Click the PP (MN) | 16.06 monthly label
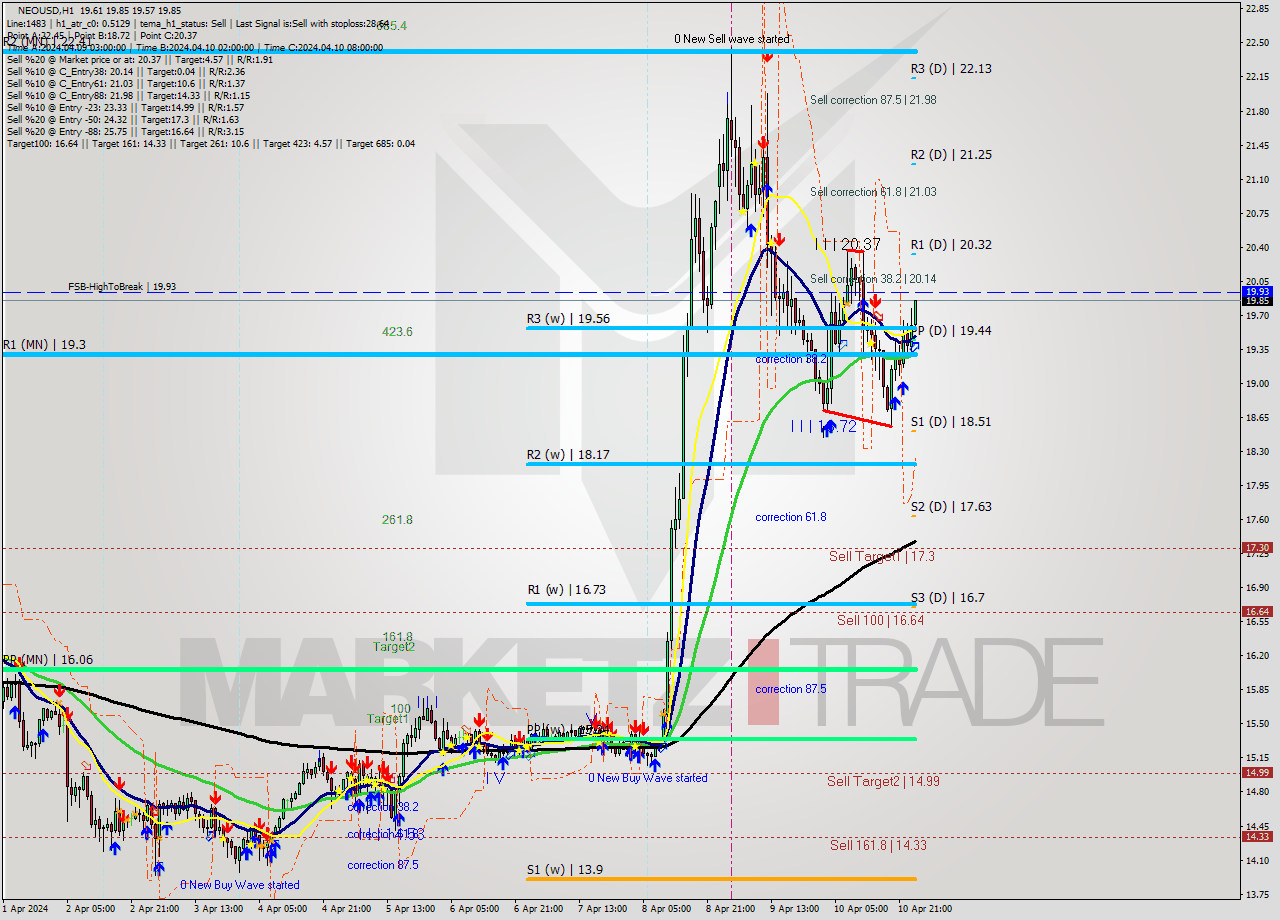1280x920 pixels. pyautogui.click(x=48, y=660)
